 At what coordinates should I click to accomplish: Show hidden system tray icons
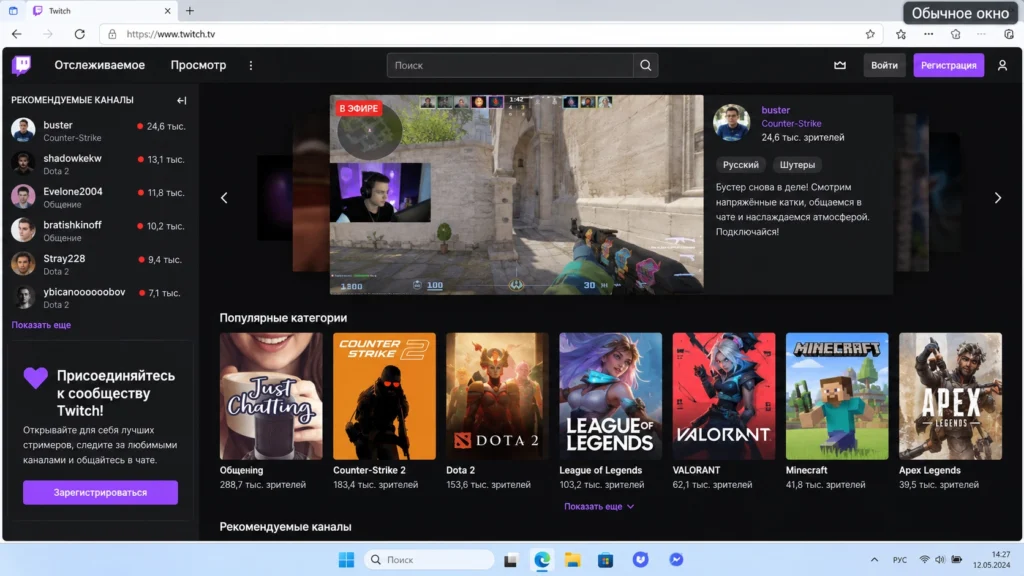point(874,560)
